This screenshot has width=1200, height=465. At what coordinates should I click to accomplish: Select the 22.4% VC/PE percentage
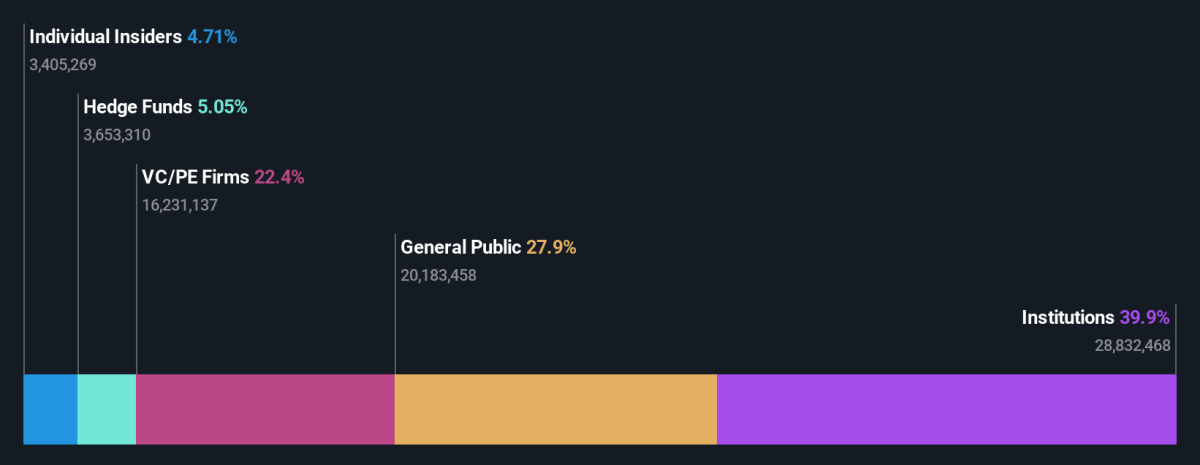click(x=279, y=178)
